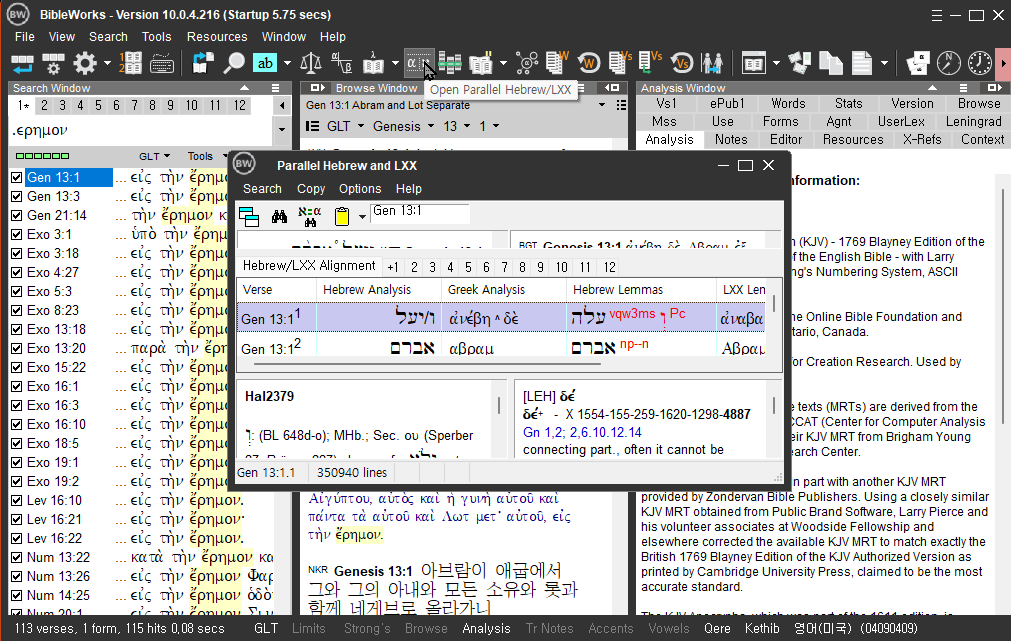Click the yellow clipboard icon in Parallel window

pos(342,217)
